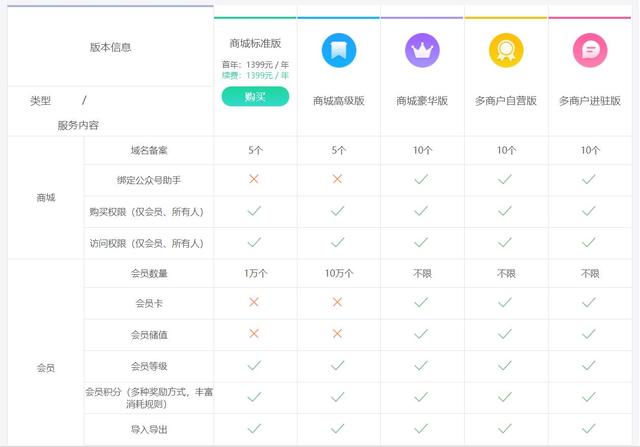This screenshot has width=640, height=447.
Task: Click 购买权限（仅会员、所有人）row label
Action: pos(147,212)
